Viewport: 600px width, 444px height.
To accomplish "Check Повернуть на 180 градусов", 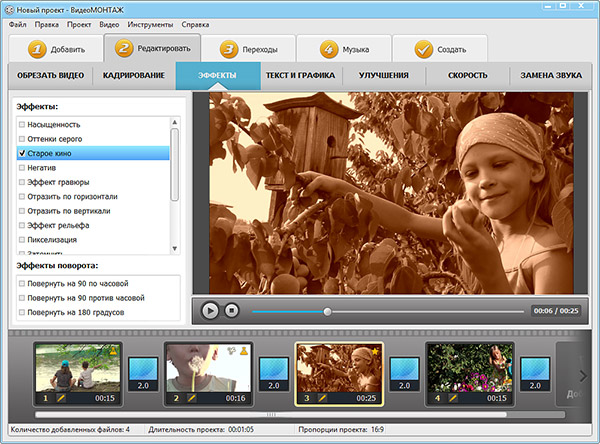I will [22, 312].
